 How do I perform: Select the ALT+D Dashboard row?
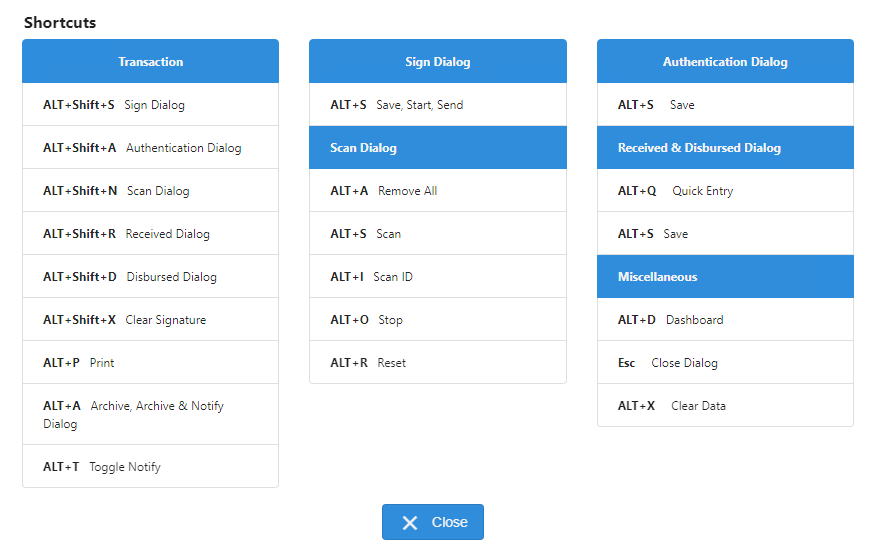(725, 320)
